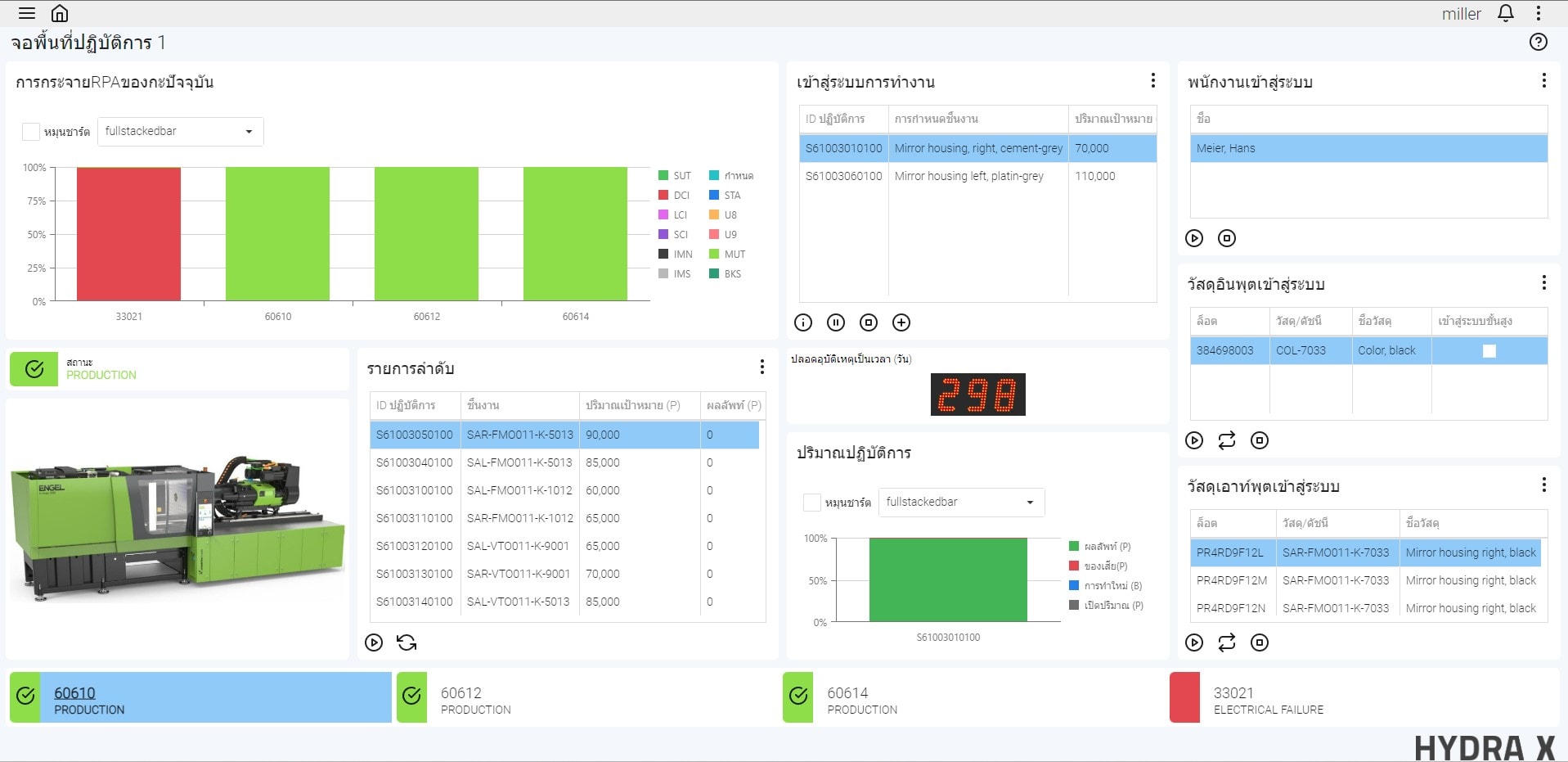
Task: Click plus icon under operation login table
Action: (901, 322)
